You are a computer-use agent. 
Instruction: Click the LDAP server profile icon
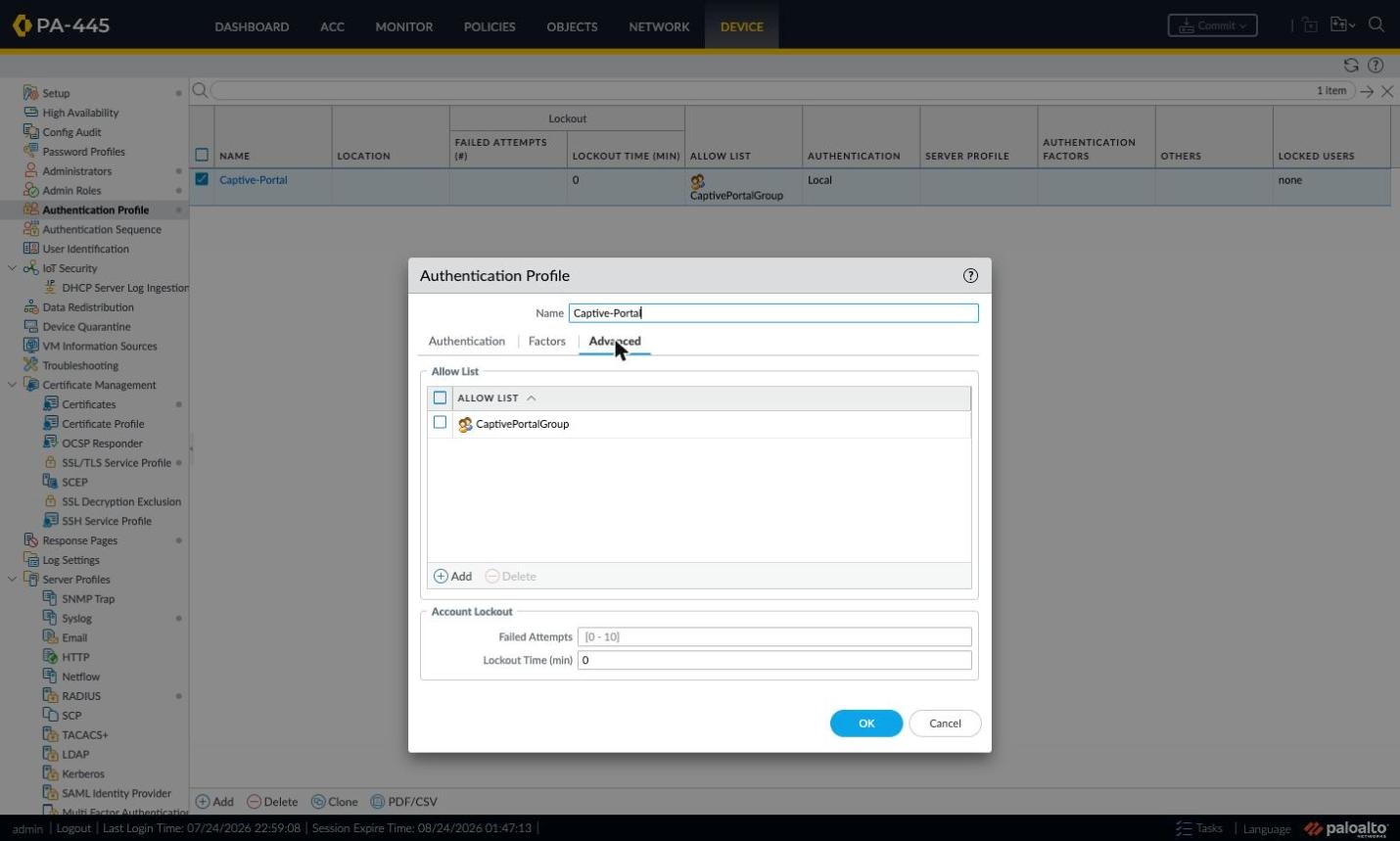point(51,754)
